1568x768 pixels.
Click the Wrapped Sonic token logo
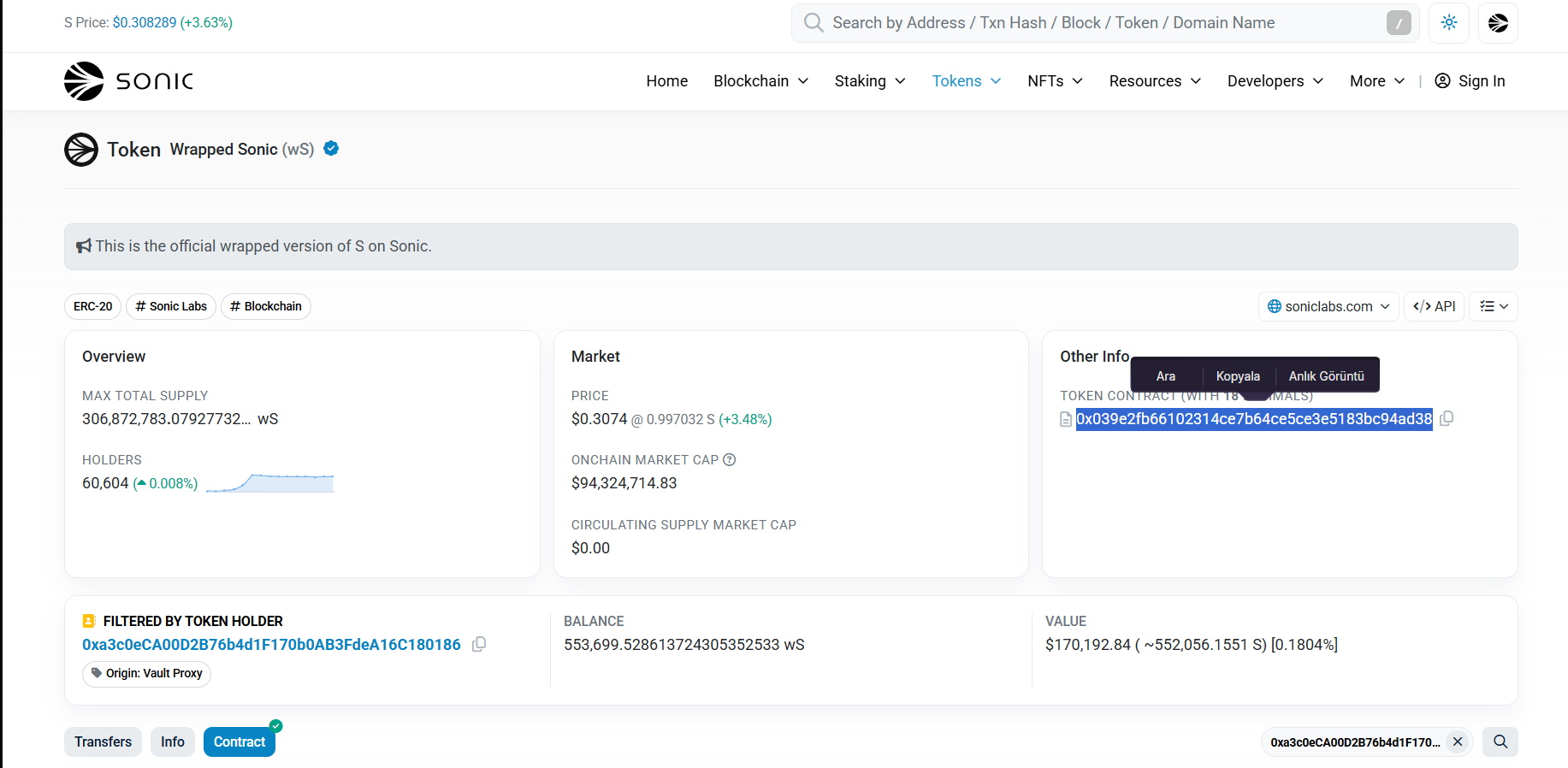click(81, 150)
